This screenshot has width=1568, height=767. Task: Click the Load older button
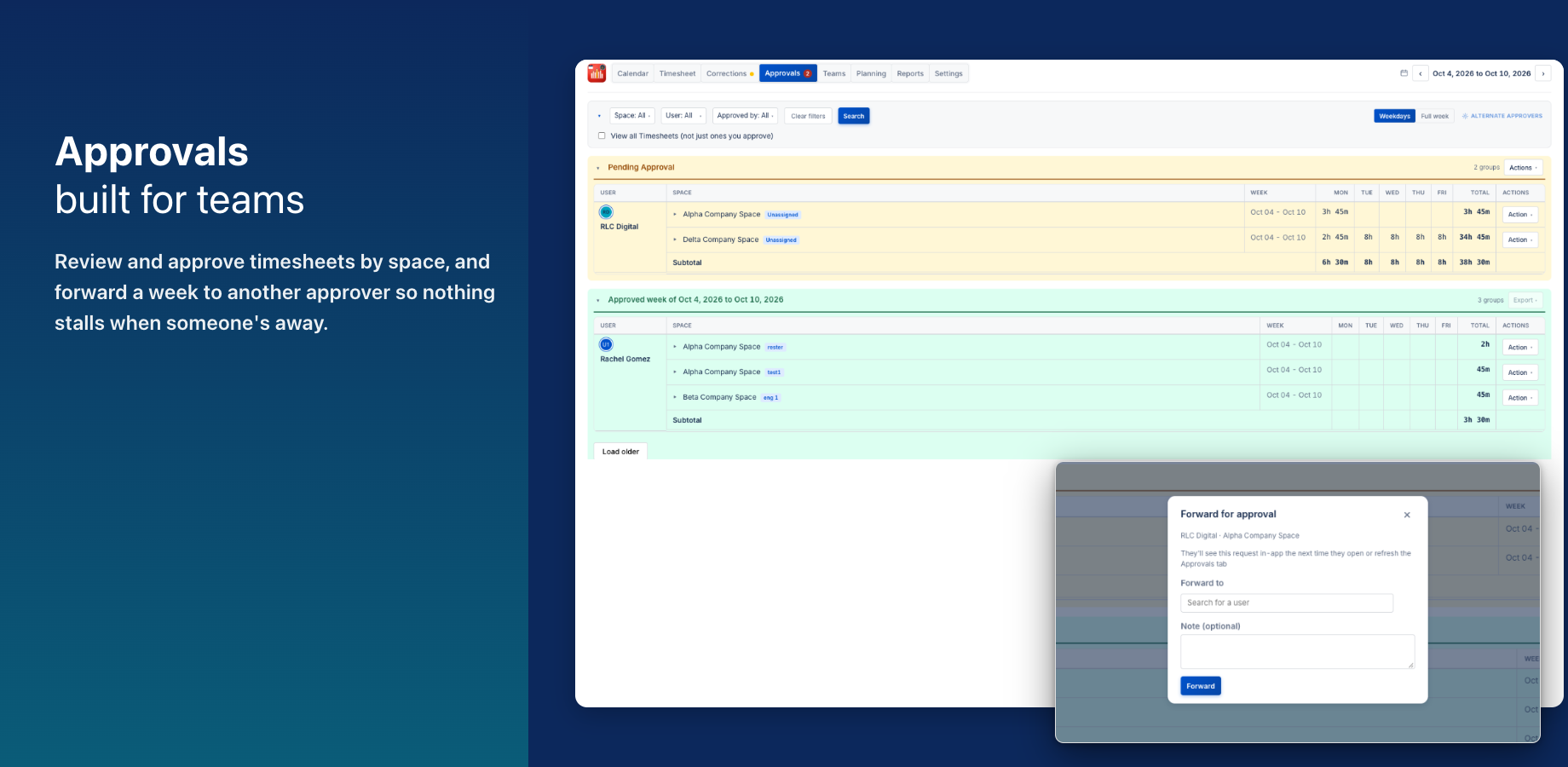click(x=620, y=452)
